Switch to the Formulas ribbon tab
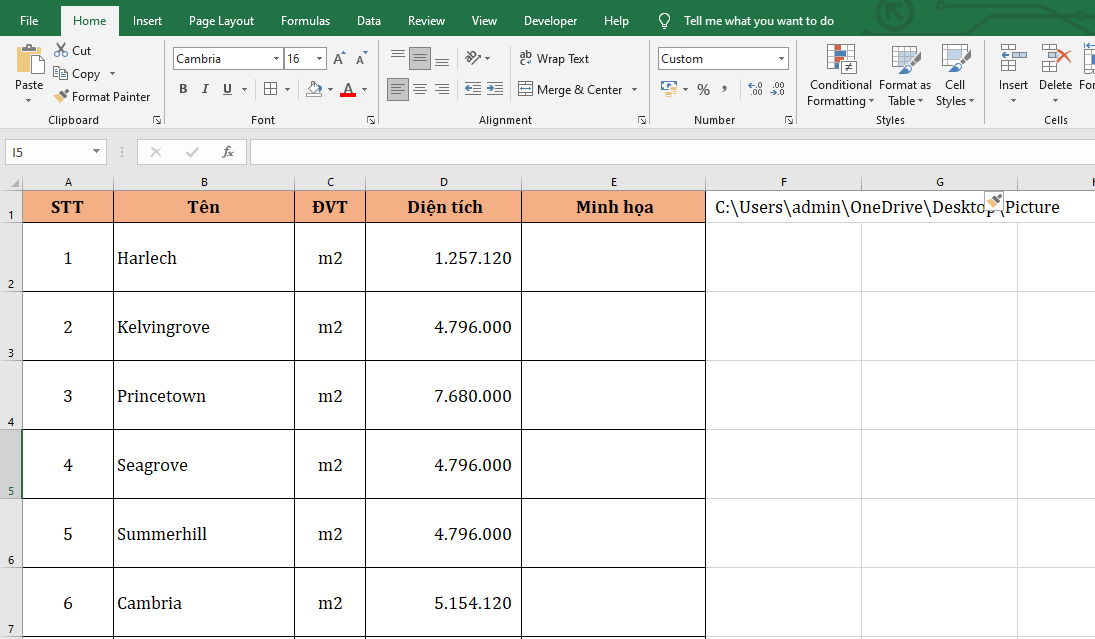1095x639 pixels. click(305, 21)
